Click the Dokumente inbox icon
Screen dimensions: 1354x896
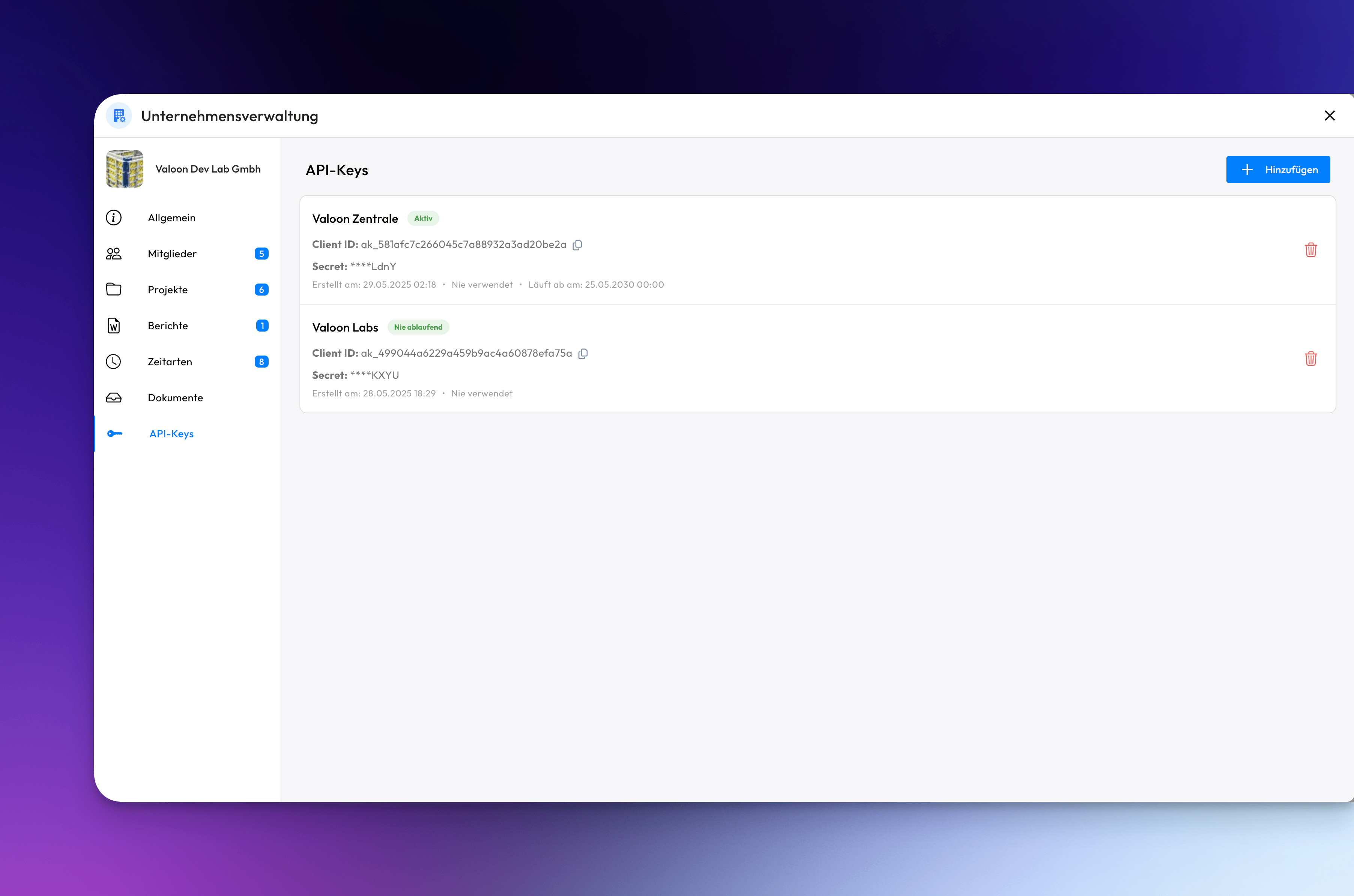(x=114, y=397)
